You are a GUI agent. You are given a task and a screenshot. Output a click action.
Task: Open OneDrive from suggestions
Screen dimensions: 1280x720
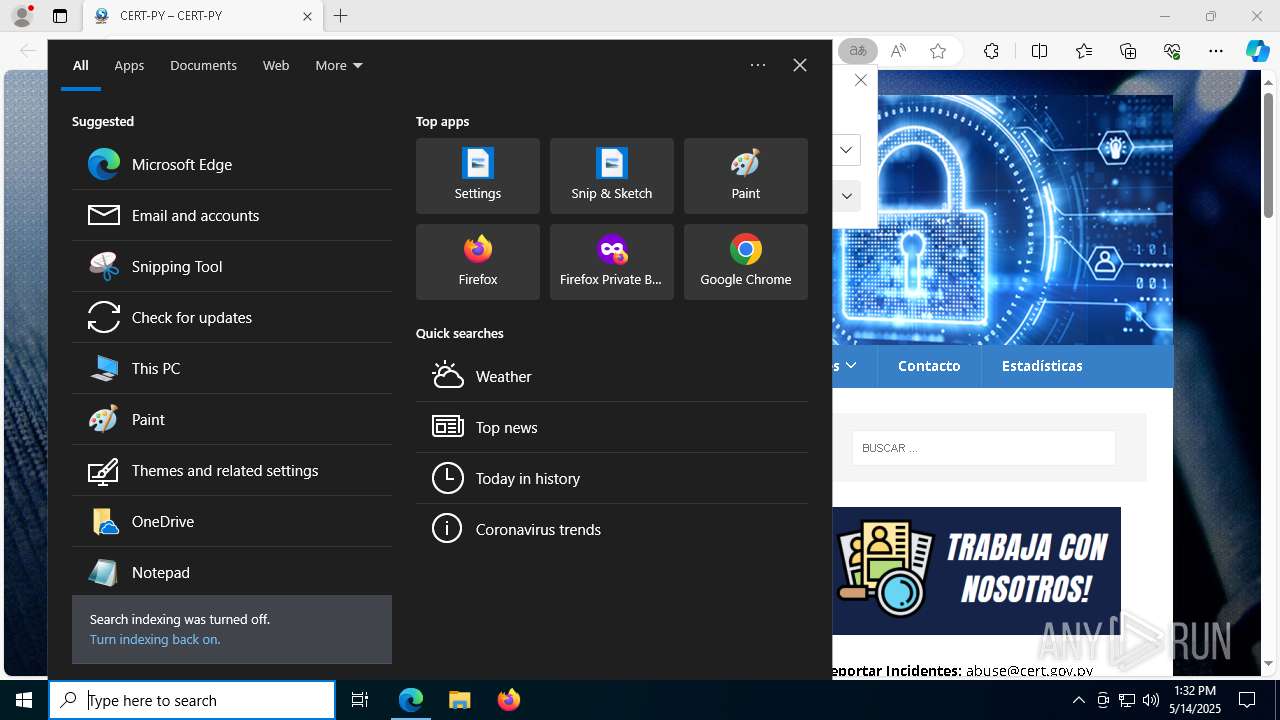(x=232, y=521)
